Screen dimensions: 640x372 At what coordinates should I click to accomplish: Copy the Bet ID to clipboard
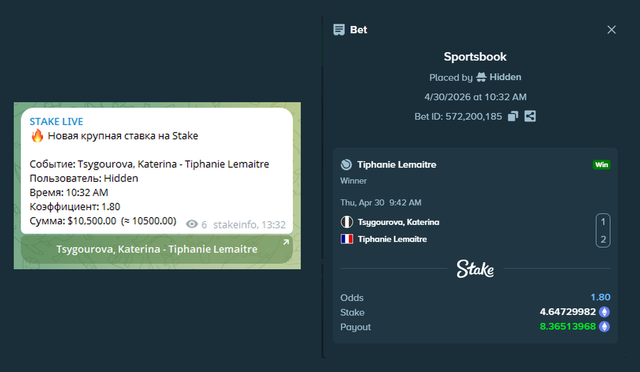click(513, 116)
